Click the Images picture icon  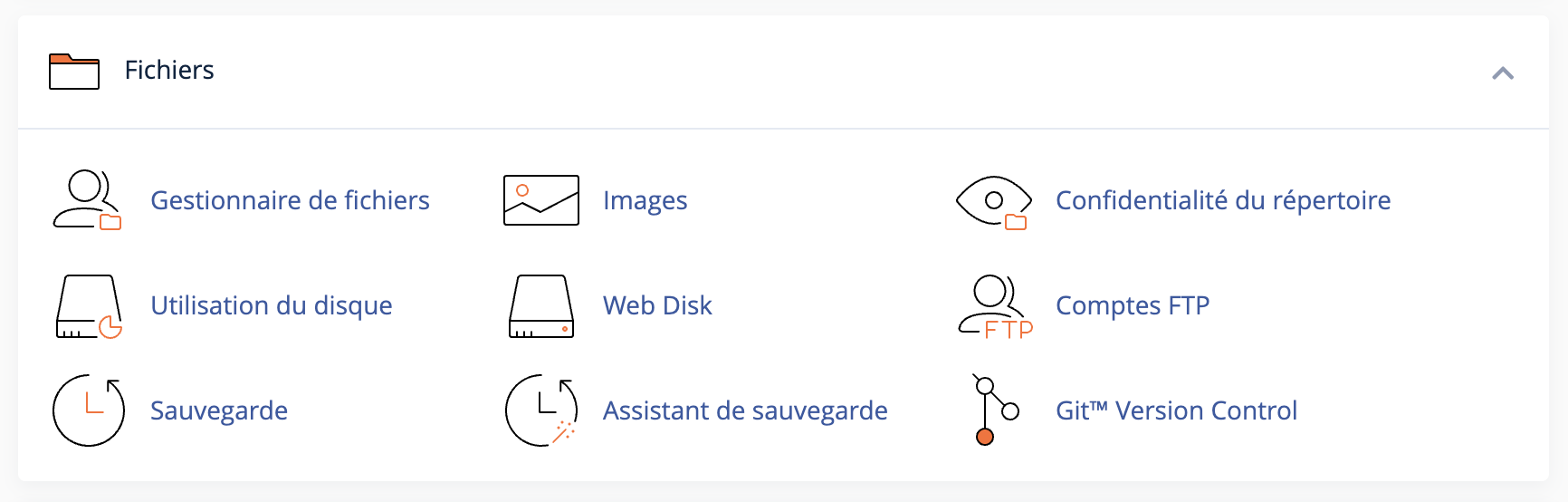541,200
